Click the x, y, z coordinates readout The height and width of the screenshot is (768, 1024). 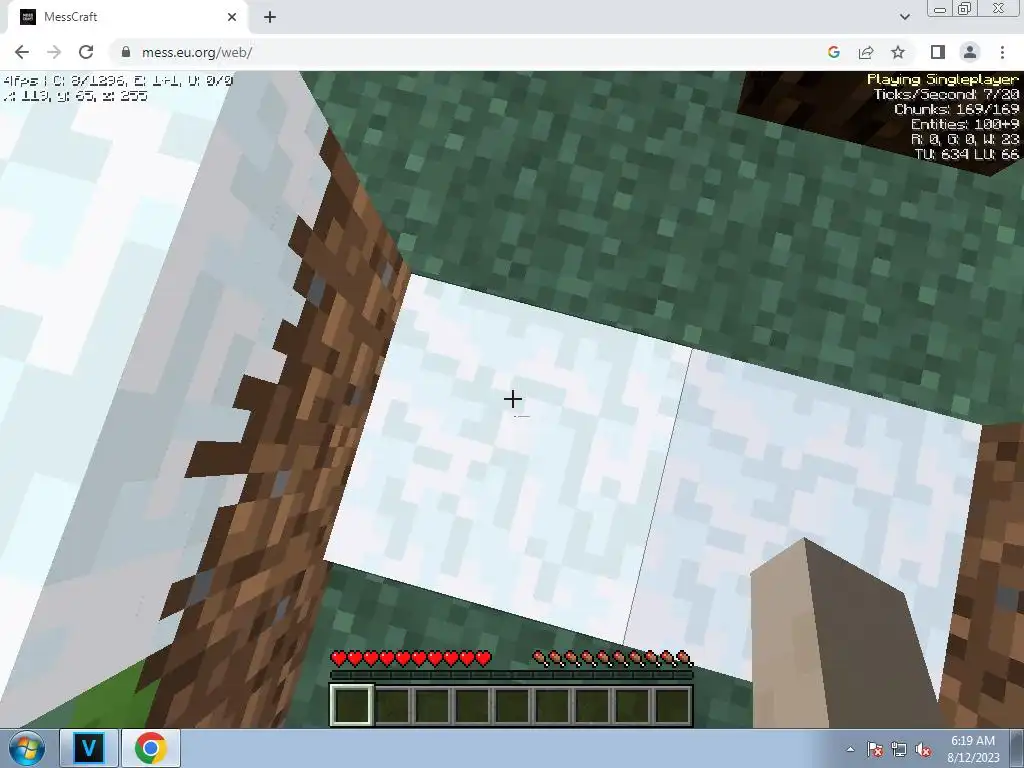pyautogui.click(x=75, y=95)
